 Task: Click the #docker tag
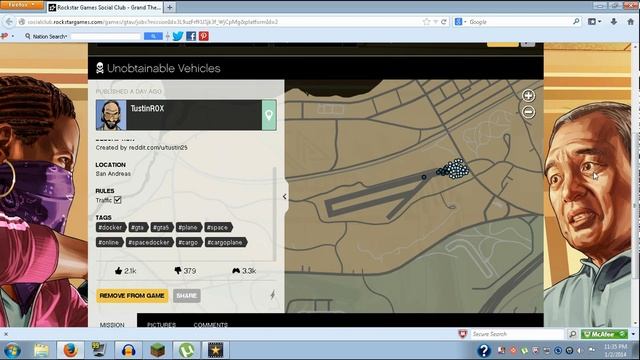(111, 227)
